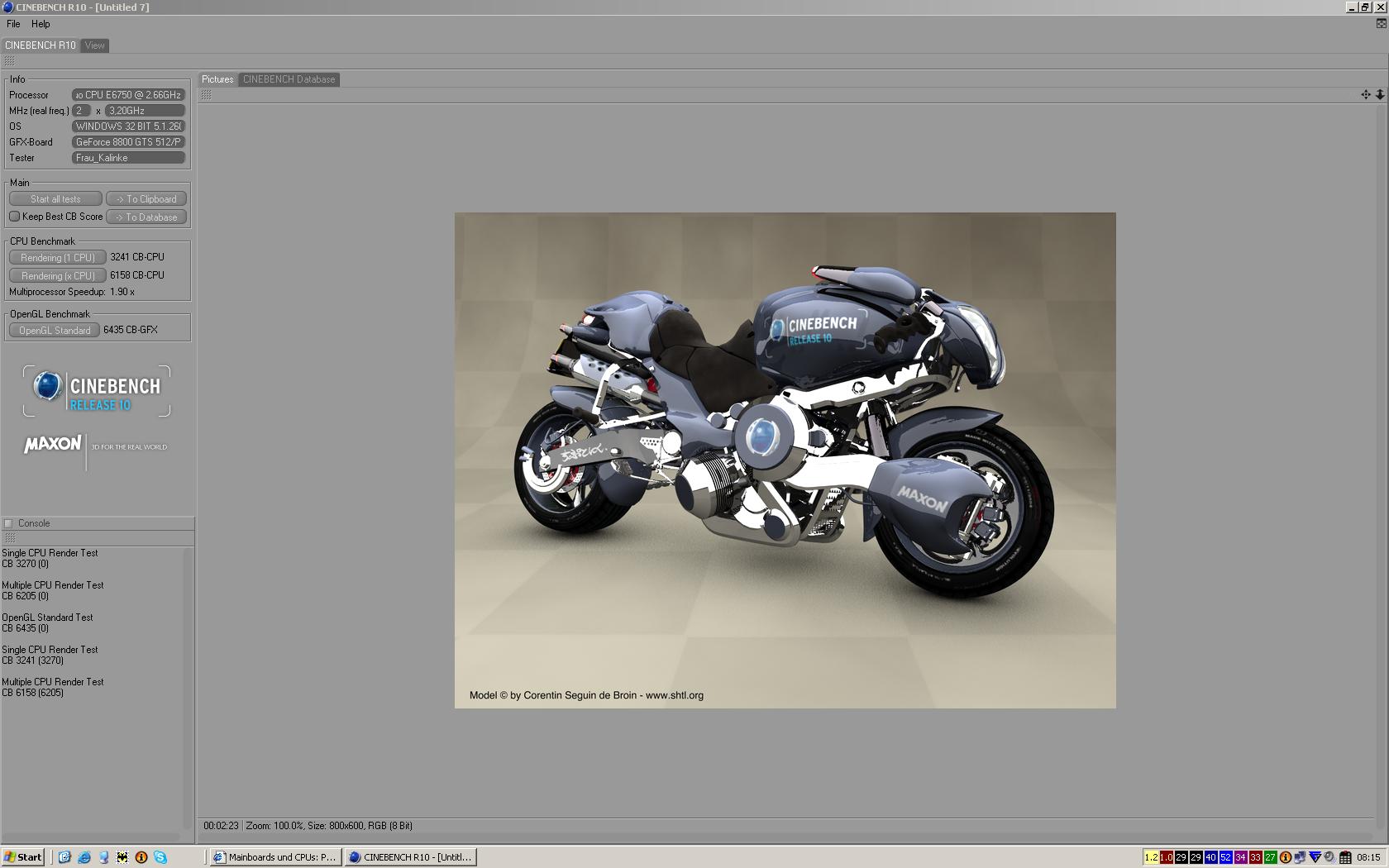Run the OpenGL Standard benchmark
The image size is (1389, 868).
click(x=55, y=331)
